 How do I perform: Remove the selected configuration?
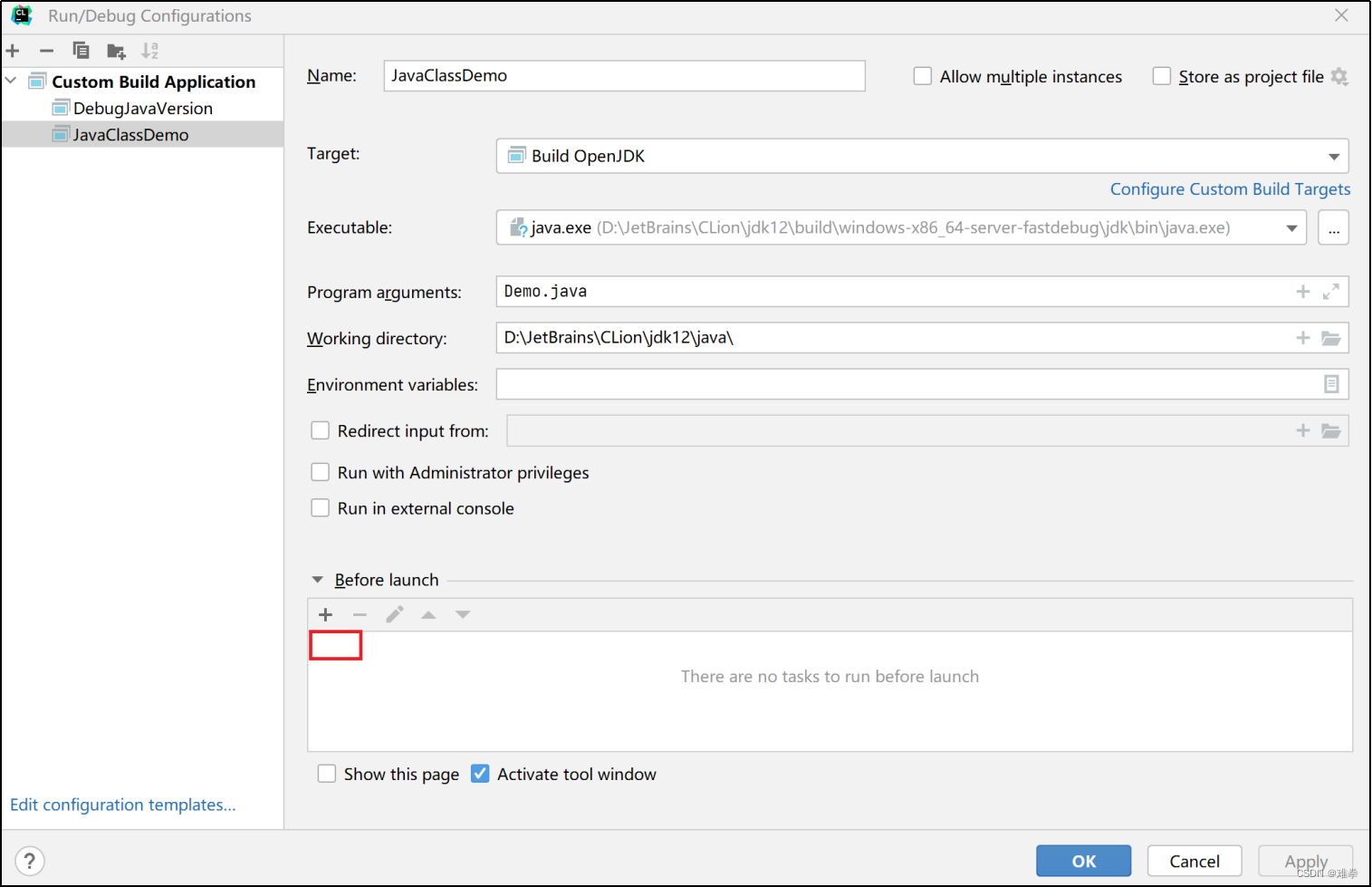point(46,51)
